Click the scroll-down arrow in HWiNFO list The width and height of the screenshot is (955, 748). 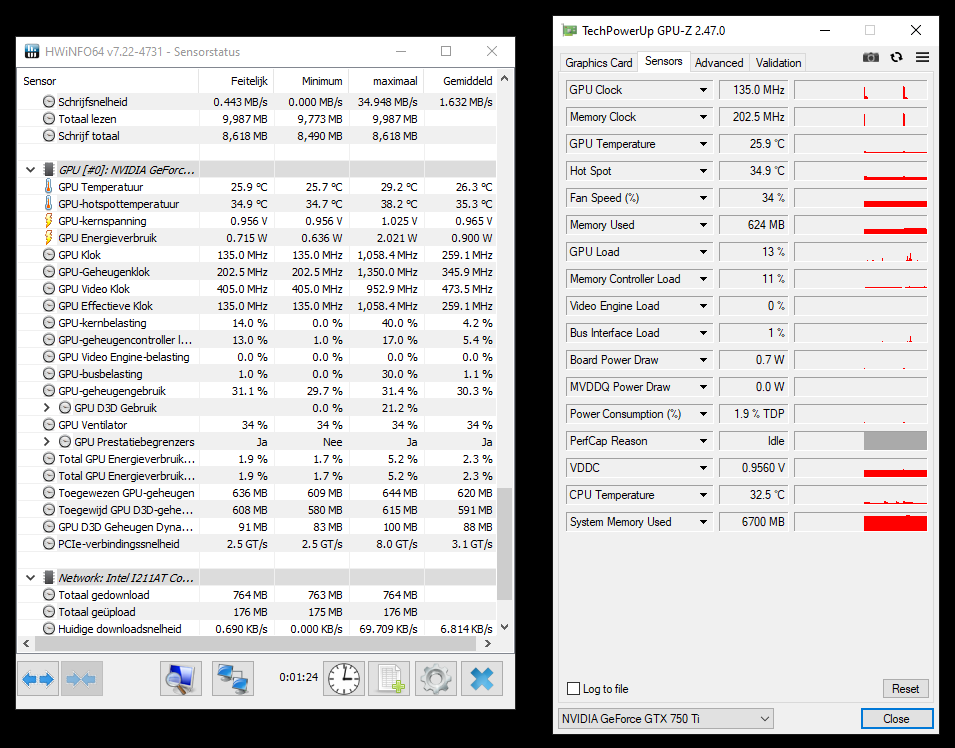click(x=504, y=627)
